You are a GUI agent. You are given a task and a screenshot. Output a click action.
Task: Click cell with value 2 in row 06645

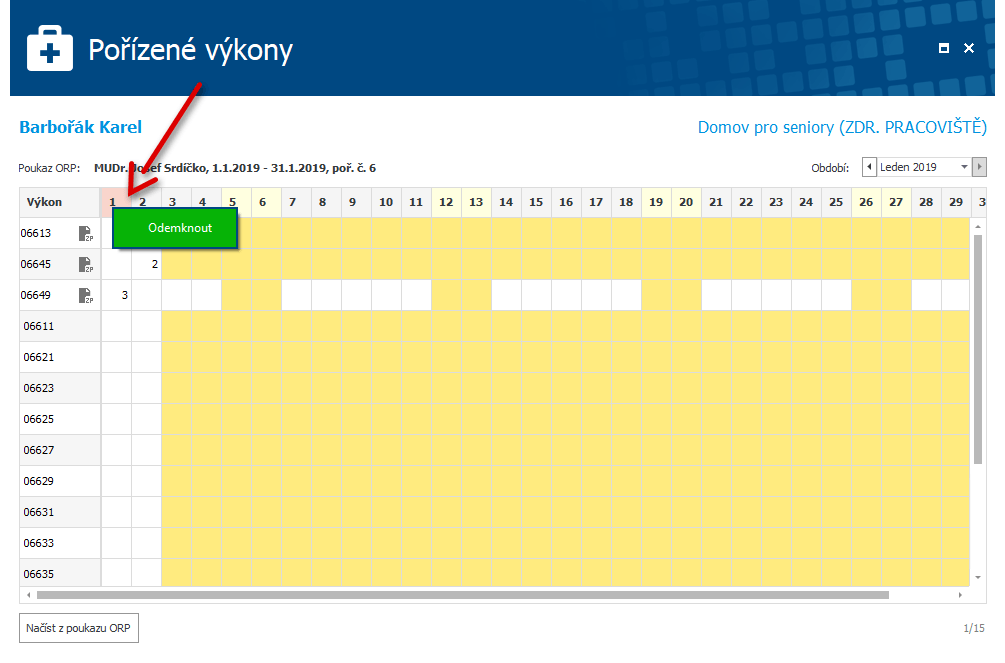click(x=146, y=264)
